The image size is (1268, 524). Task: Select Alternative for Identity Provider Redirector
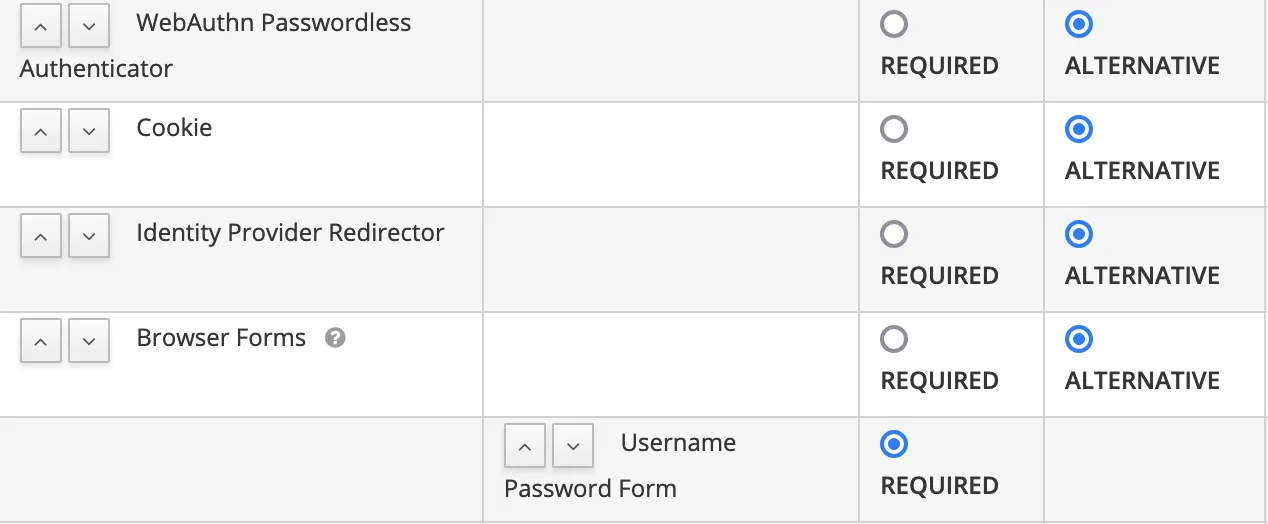pyautogui.click(x=1079, y=234)
